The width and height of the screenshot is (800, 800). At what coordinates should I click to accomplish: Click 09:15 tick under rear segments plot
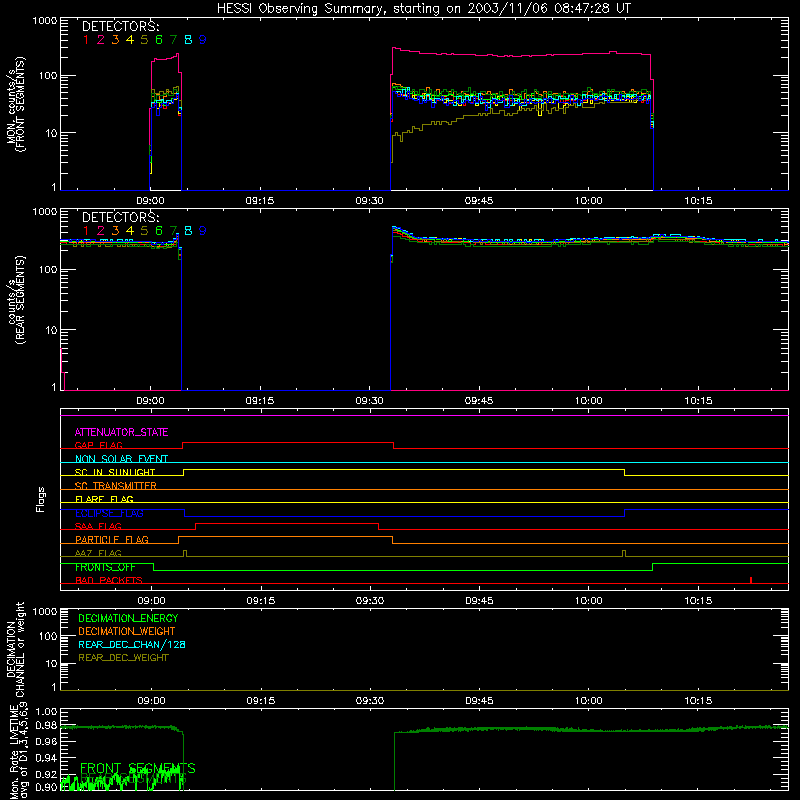click(x=260, y=401)
